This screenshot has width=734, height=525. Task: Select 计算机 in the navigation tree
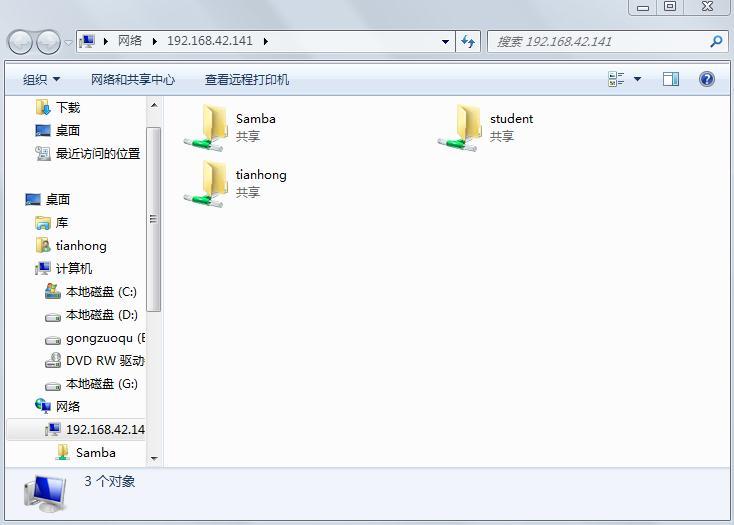point(64,269)
